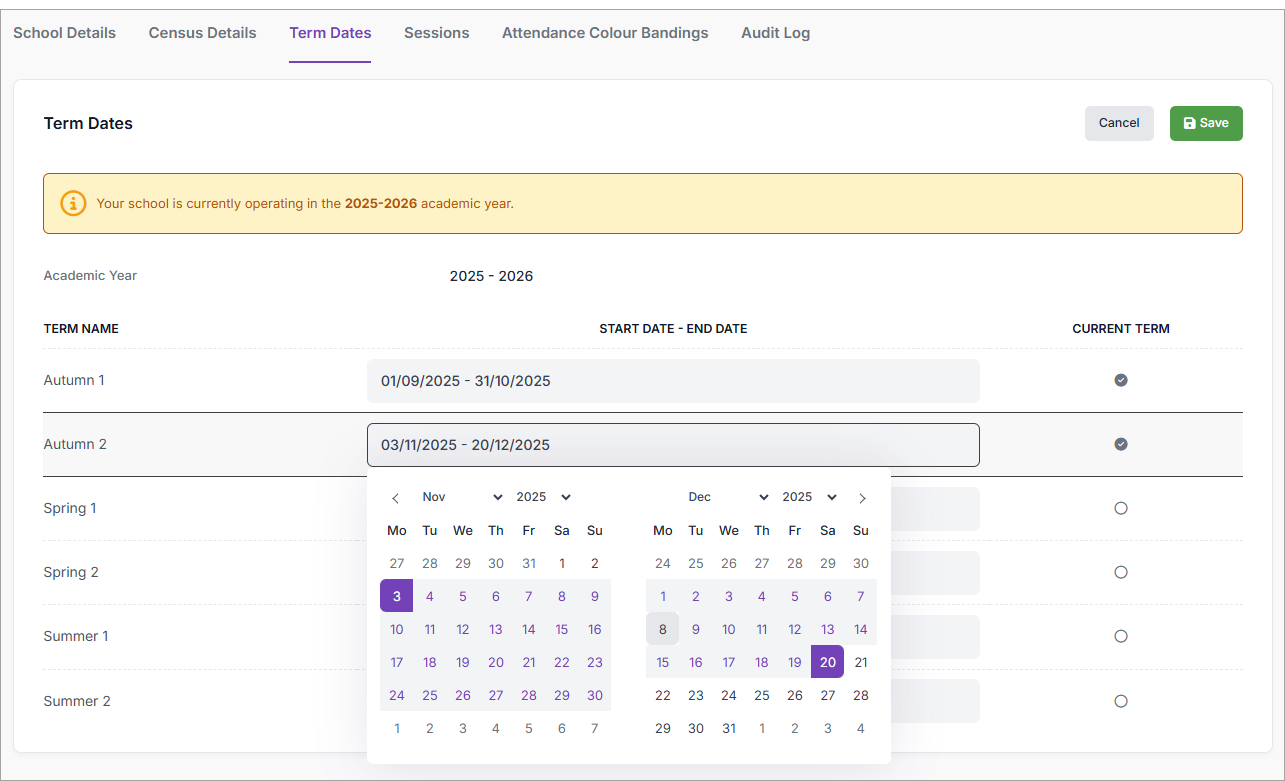This screenshot has width=1285, height=781.
Task: Pick 3 November as start date
Action: coord(397,596)
